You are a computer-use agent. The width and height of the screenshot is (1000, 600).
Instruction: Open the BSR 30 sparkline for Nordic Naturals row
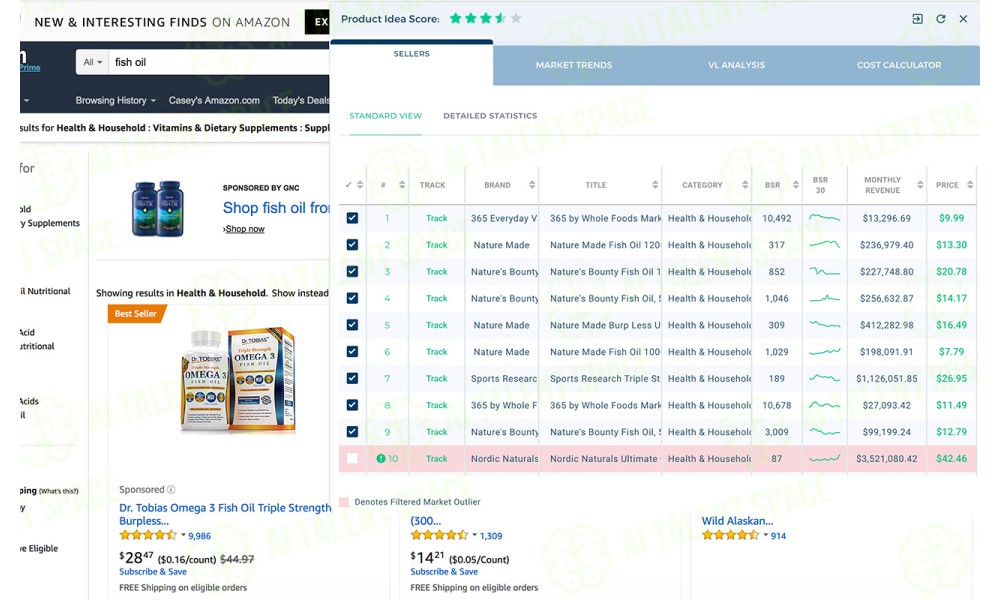824,458
